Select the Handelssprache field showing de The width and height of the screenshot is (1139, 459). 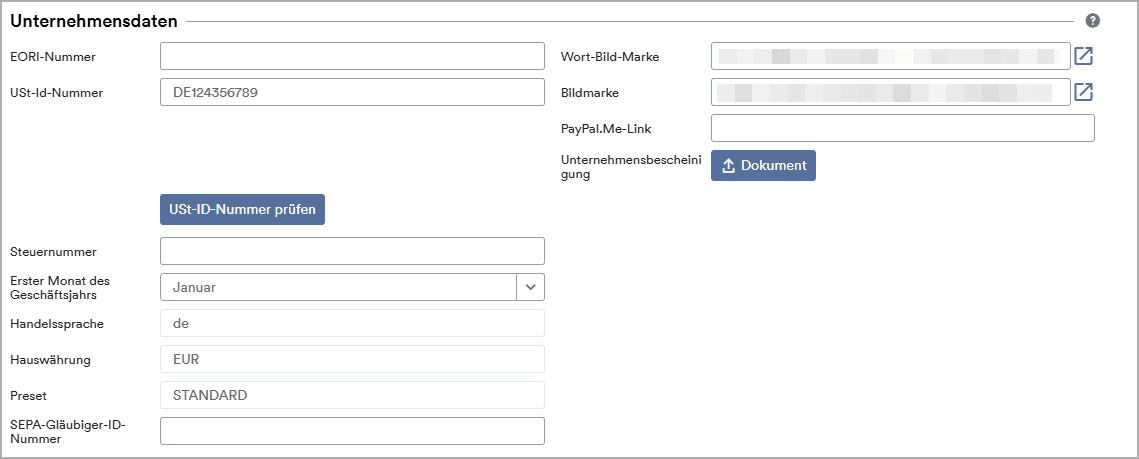352,323
